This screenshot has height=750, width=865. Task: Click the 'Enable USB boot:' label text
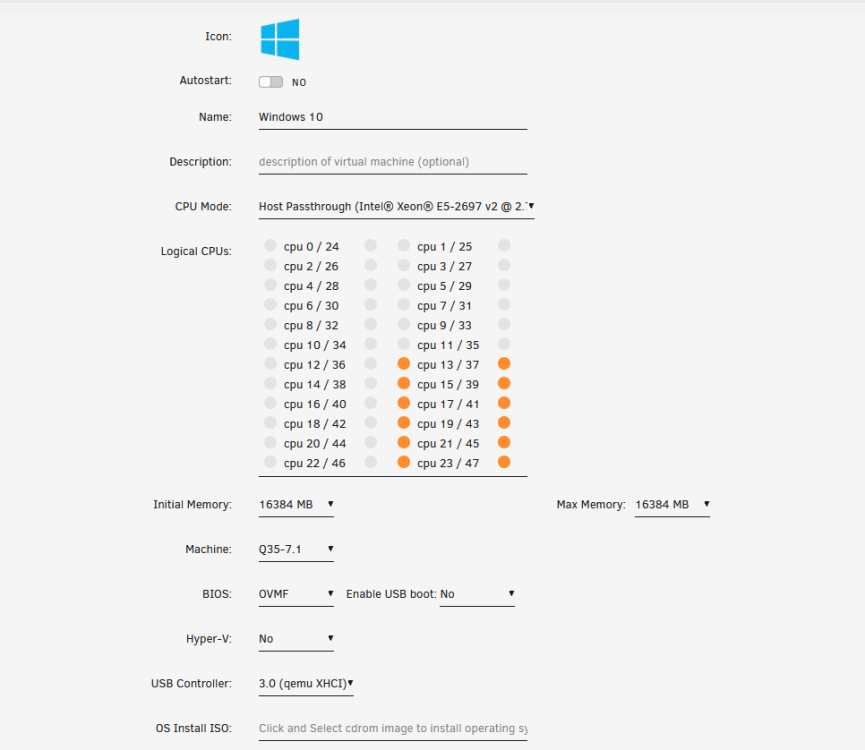[x=391, y=594]
